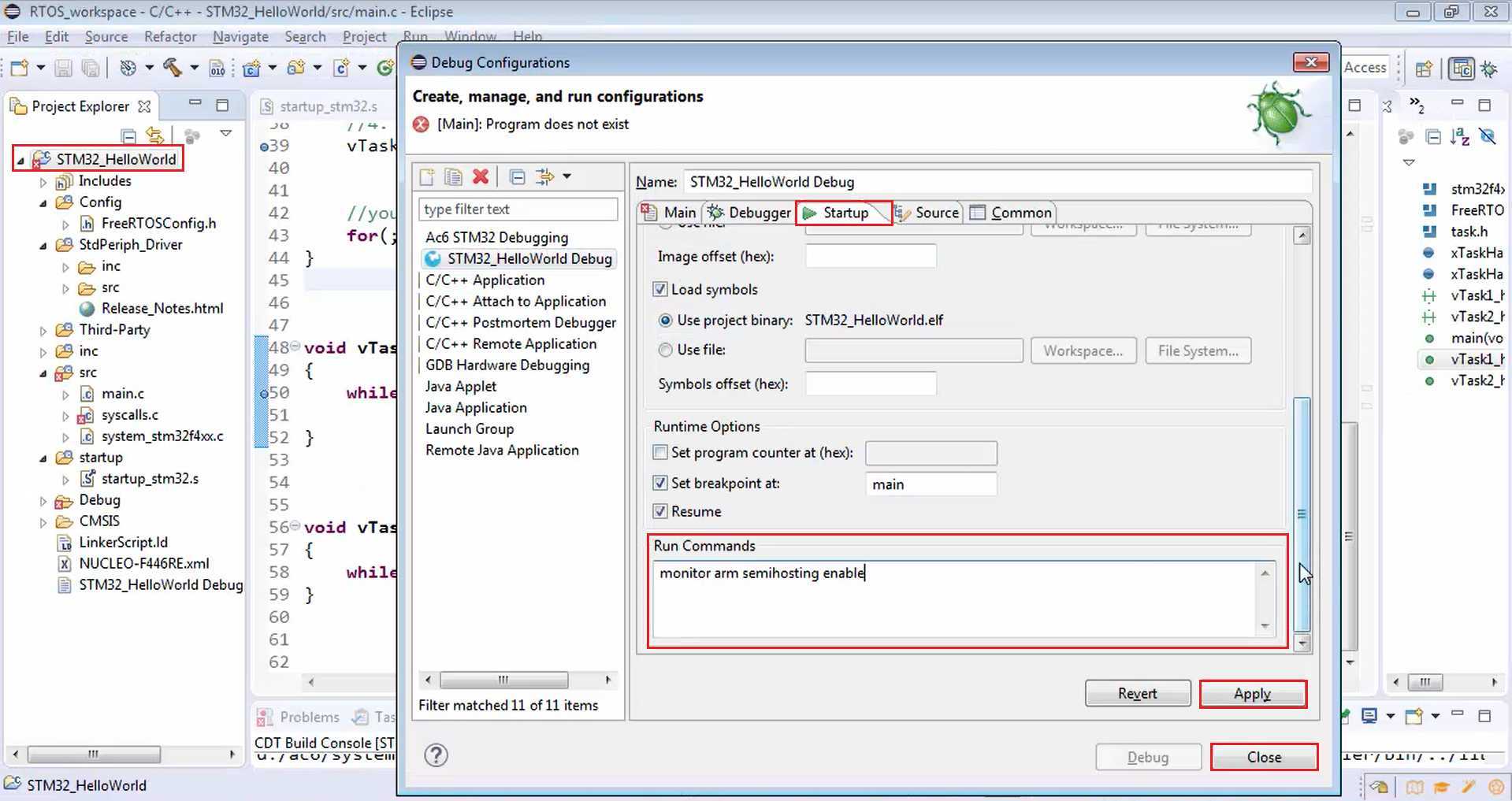
Task: Select Use file radio button for symbols
Action: pyautogui.click(x=666, y=350)
